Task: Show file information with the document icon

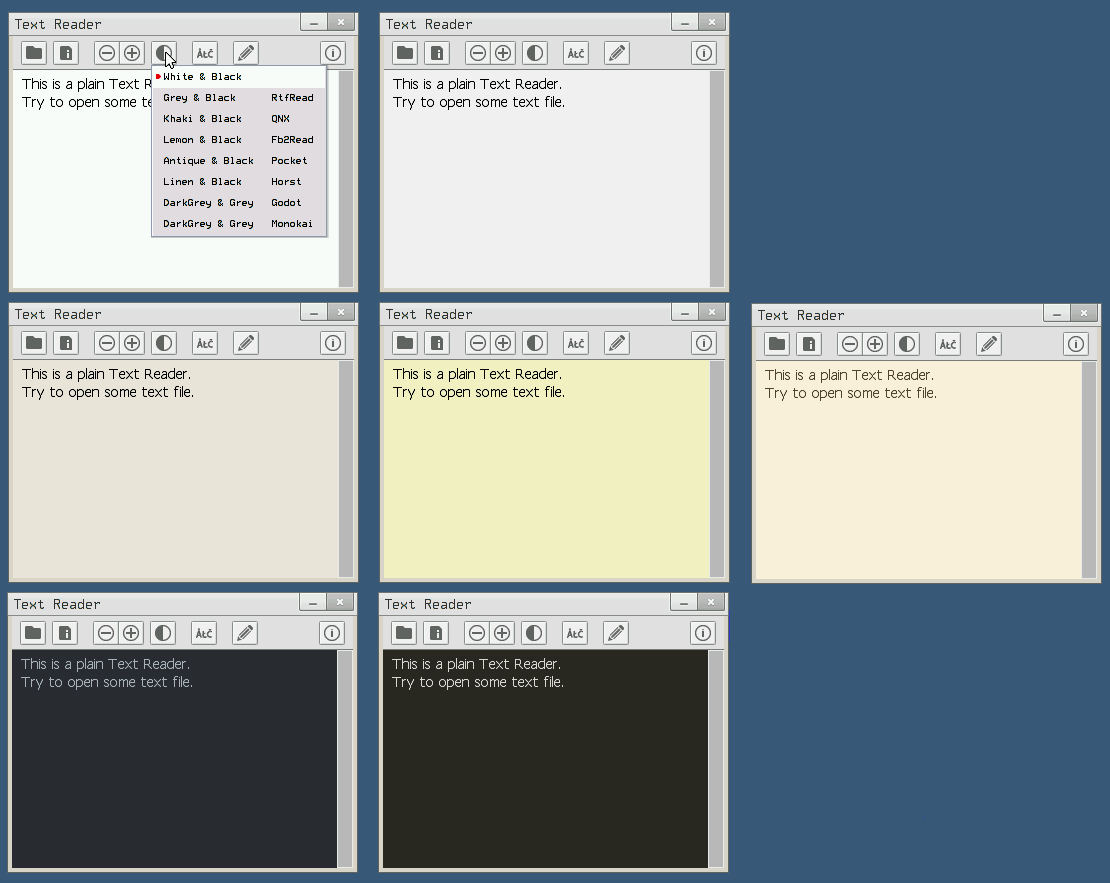Action: pyautogui.click(x=66, y=52)
